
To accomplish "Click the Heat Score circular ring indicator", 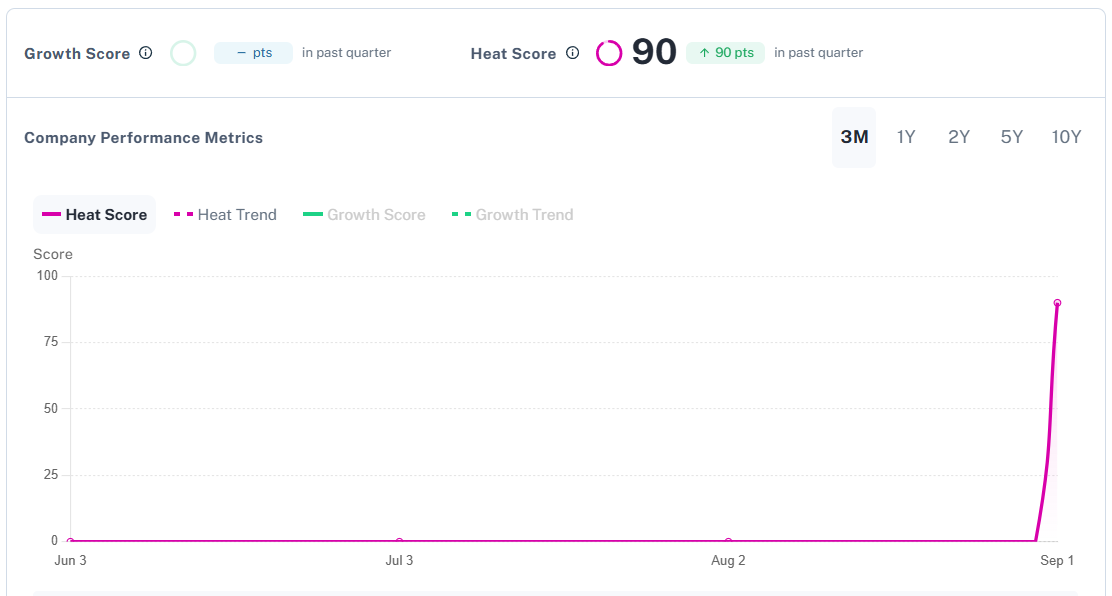I will point(608,51).
